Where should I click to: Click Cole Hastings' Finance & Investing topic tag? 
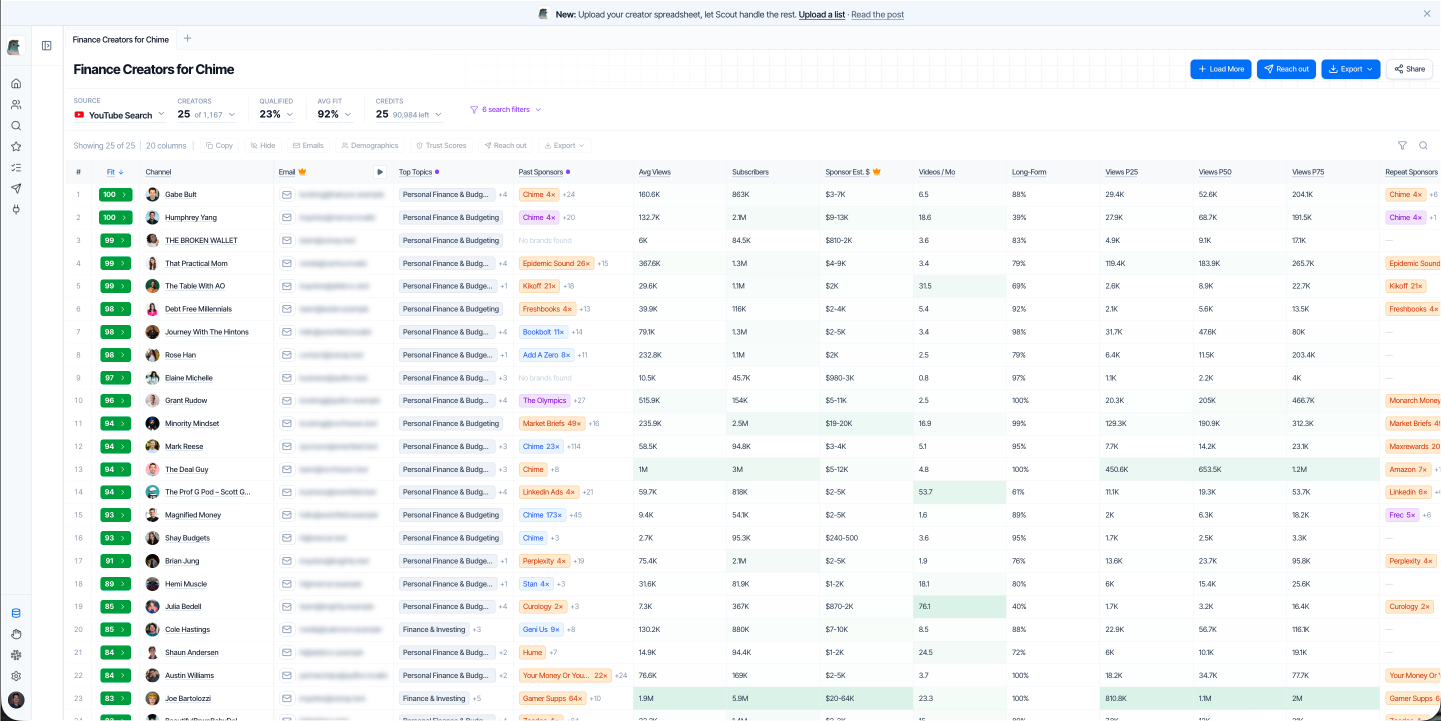tap(434, 629)
